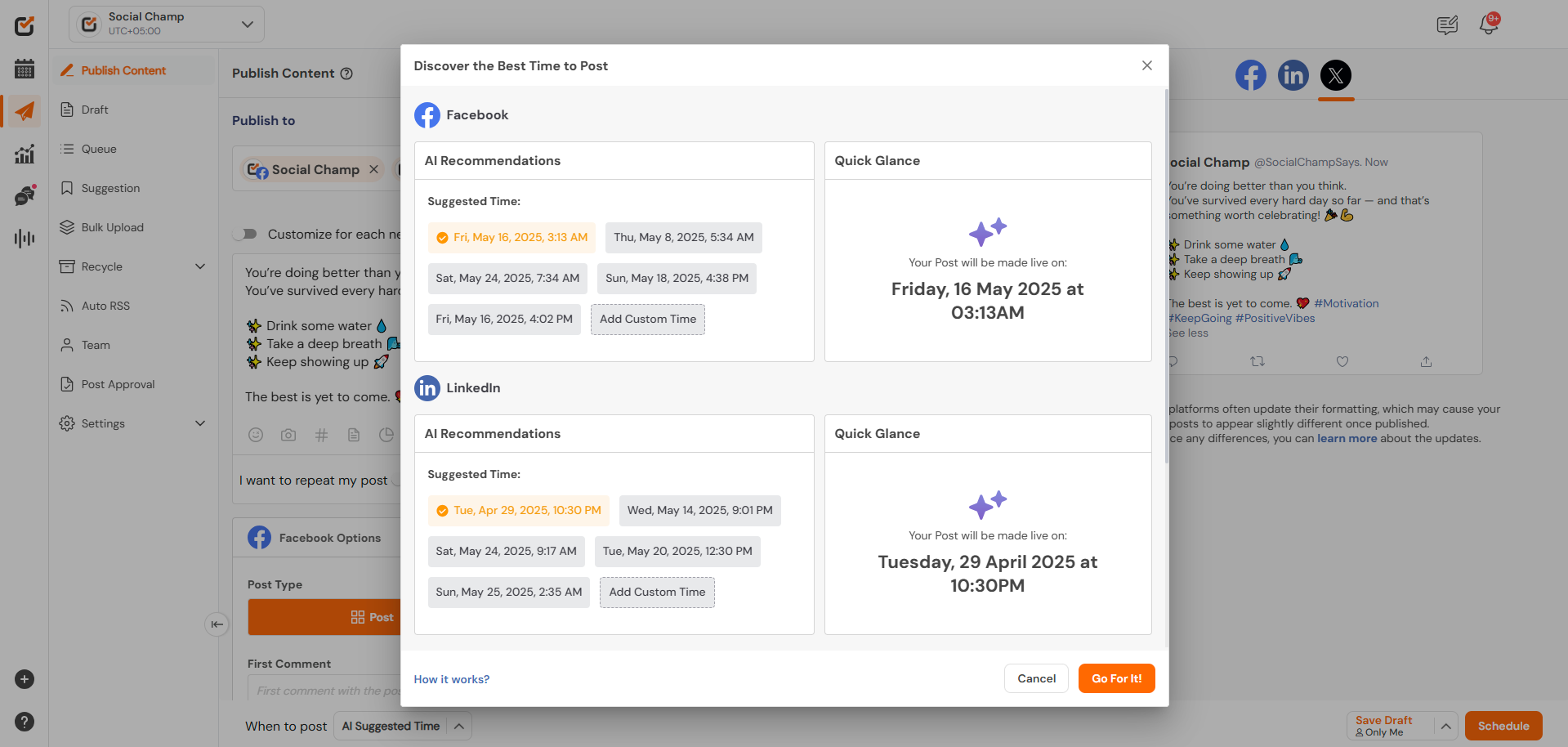Expand the Recycle menu
The width and height of the screenshot is (1568, 747).
click(200, 266)
